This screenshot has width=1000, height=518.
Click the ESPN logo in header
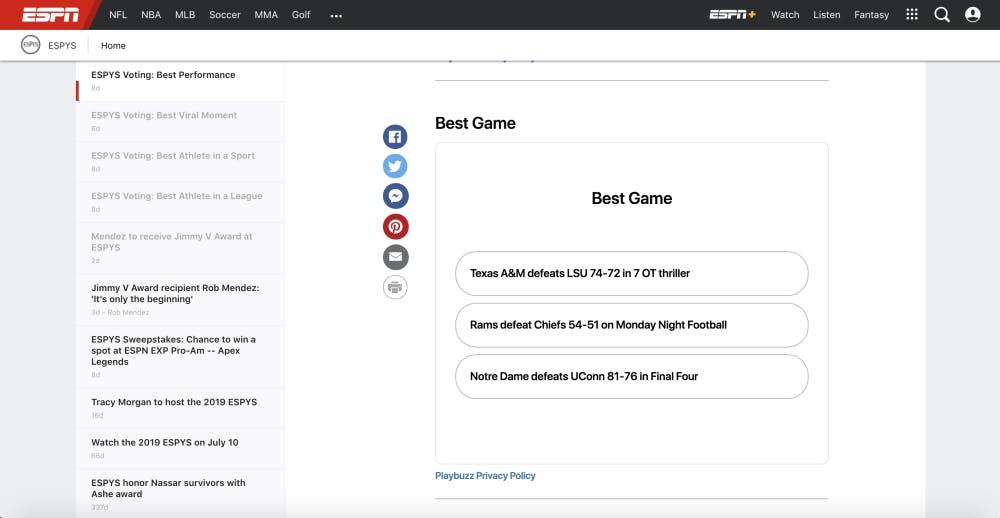coord(52,15)
